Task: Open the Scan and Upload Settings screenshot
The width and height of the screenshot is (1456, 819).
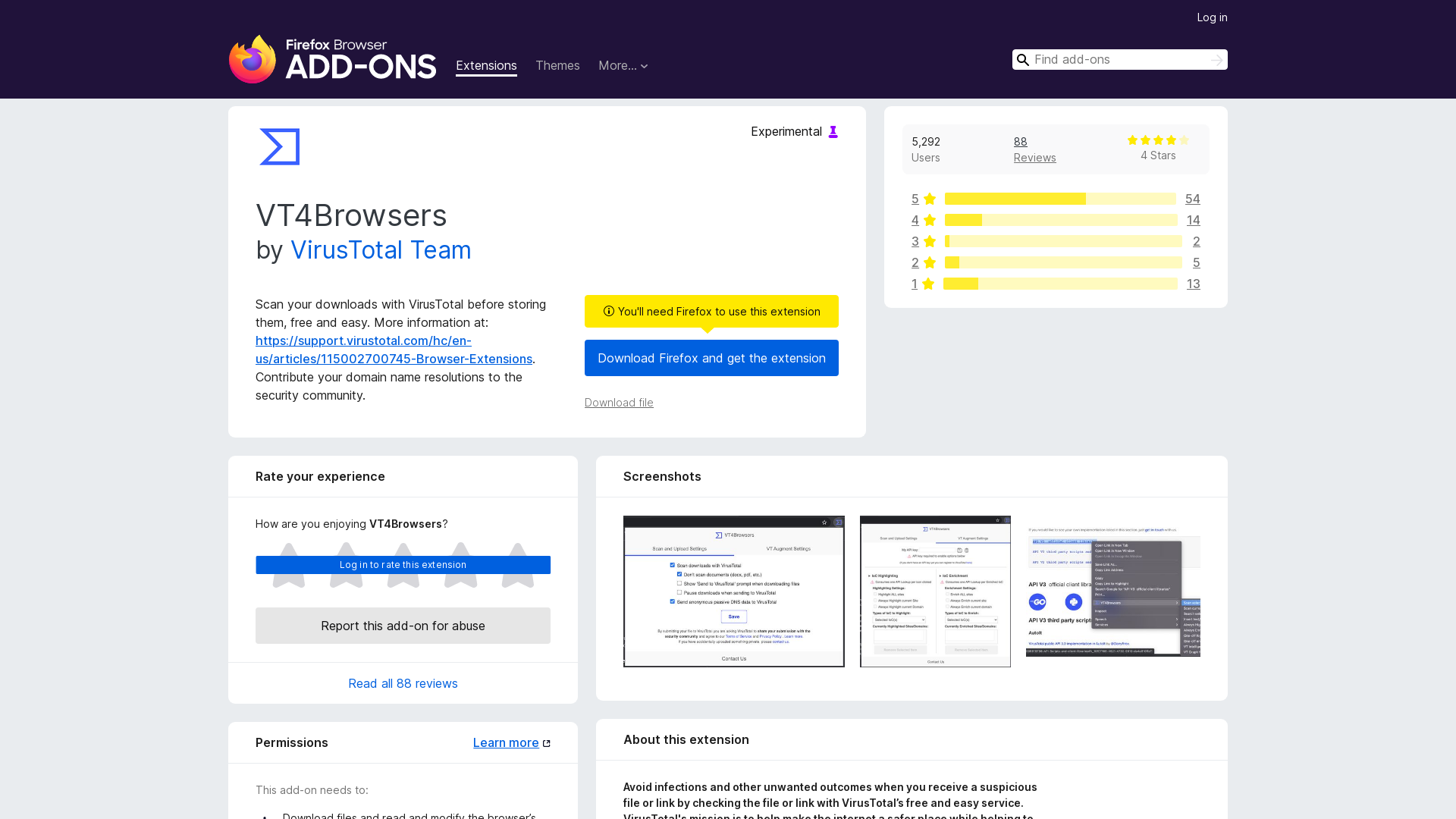Action: coord(734,591)
